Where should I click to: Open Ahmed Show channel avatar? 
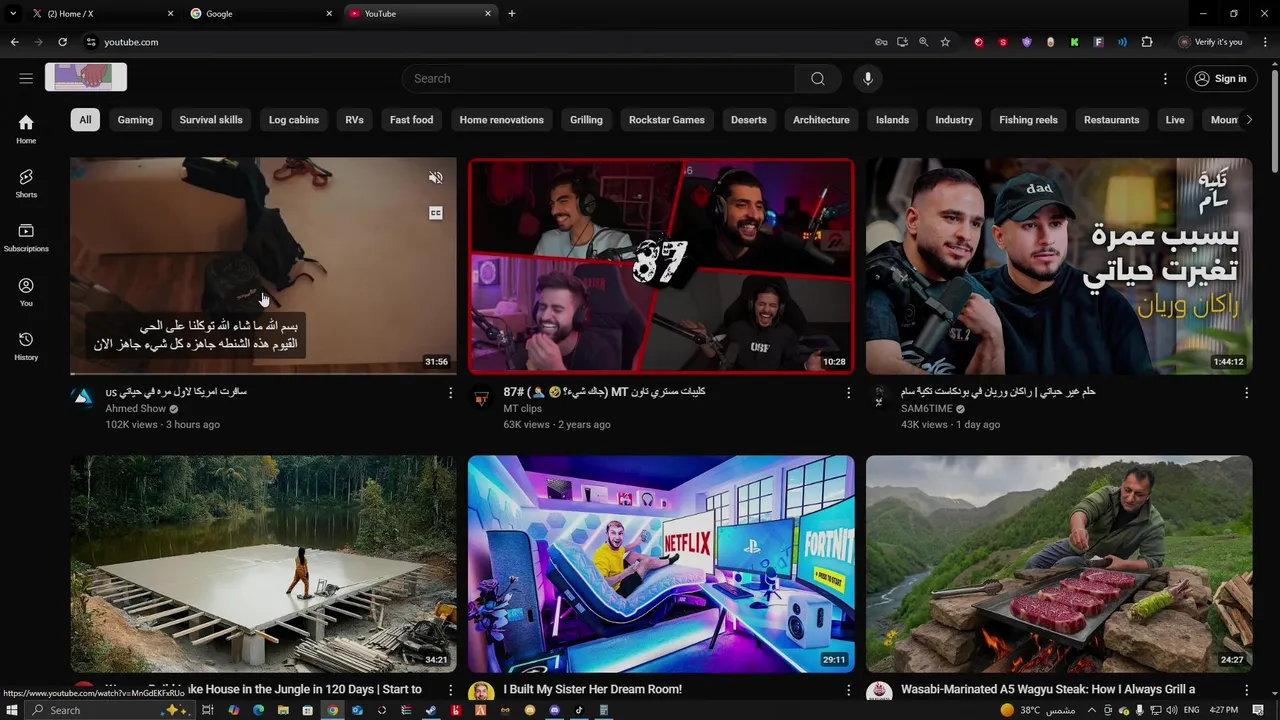pyautogui.click(x=83, y=397)
